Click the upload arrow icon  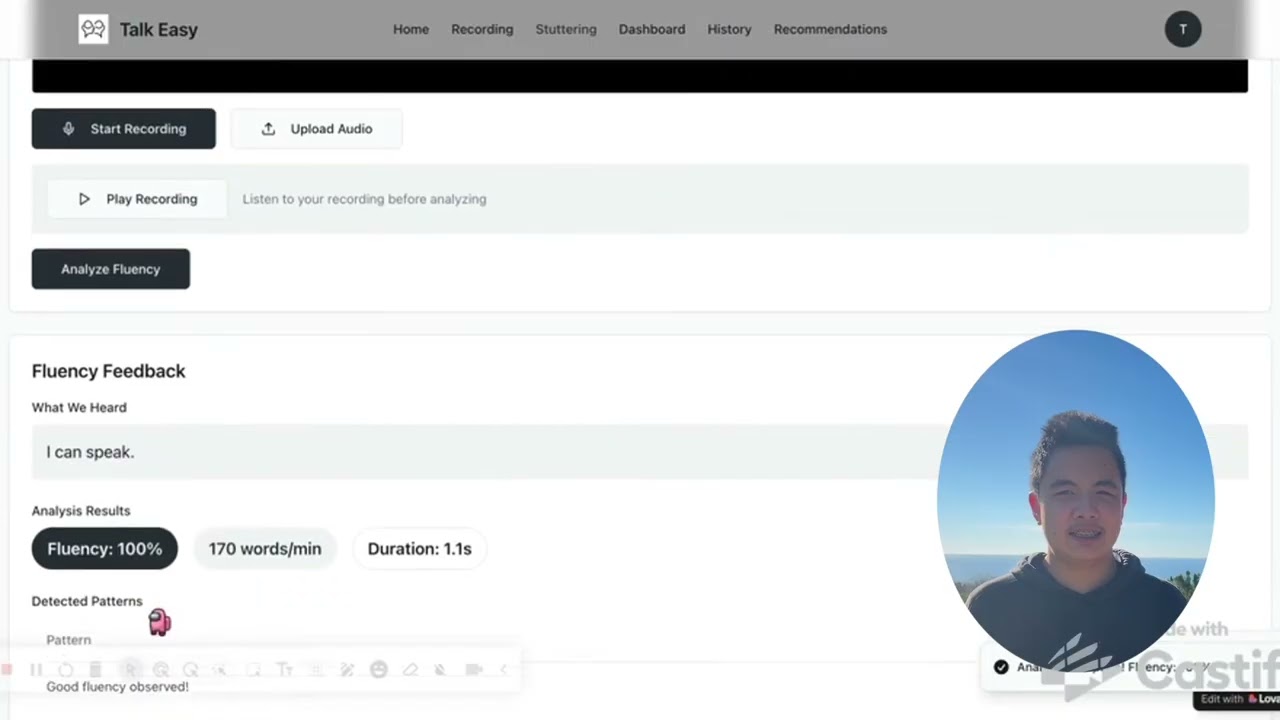268,129
